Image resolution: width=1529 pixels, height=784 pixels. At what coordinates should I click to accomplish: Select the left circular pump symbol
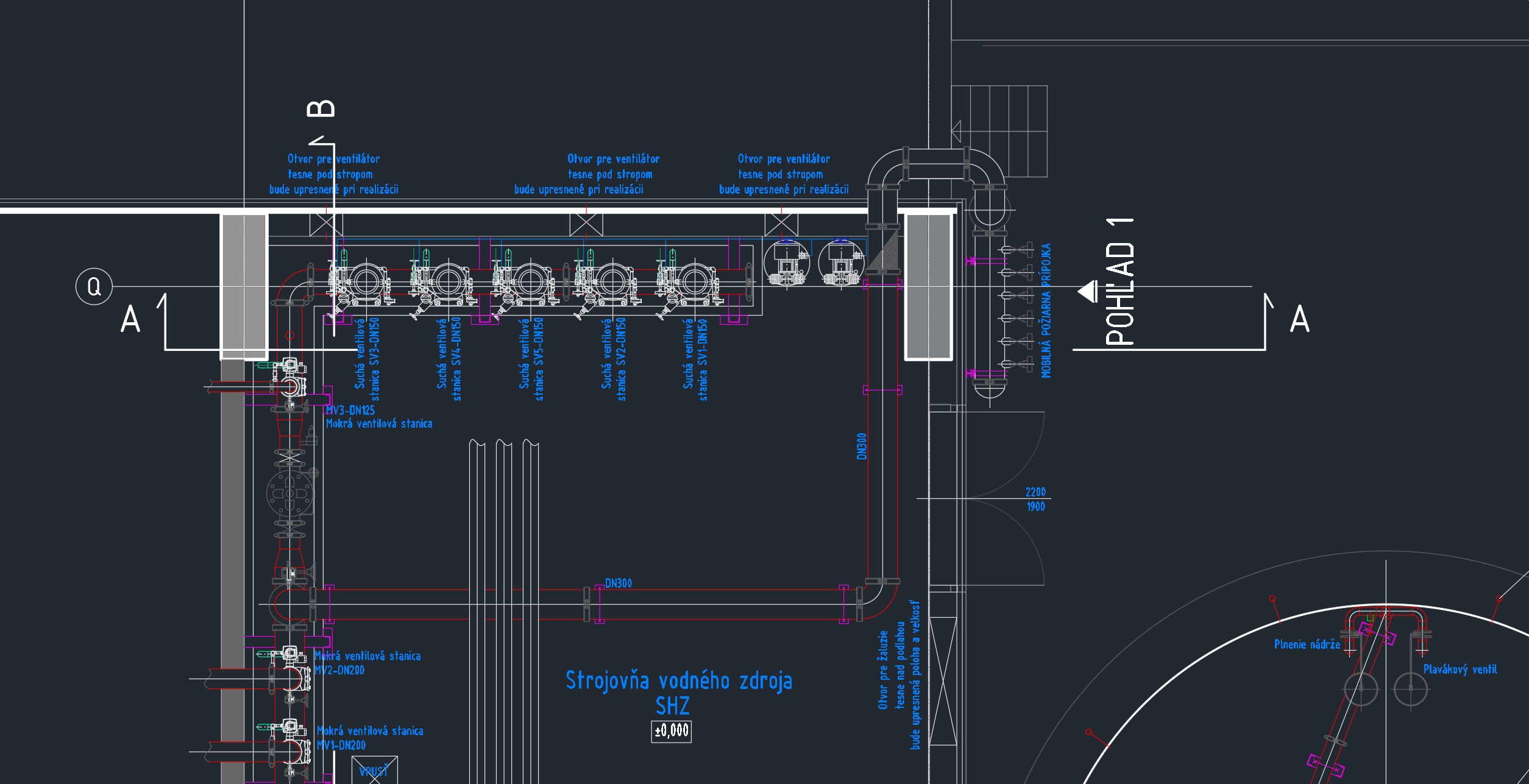coord(786,263)
